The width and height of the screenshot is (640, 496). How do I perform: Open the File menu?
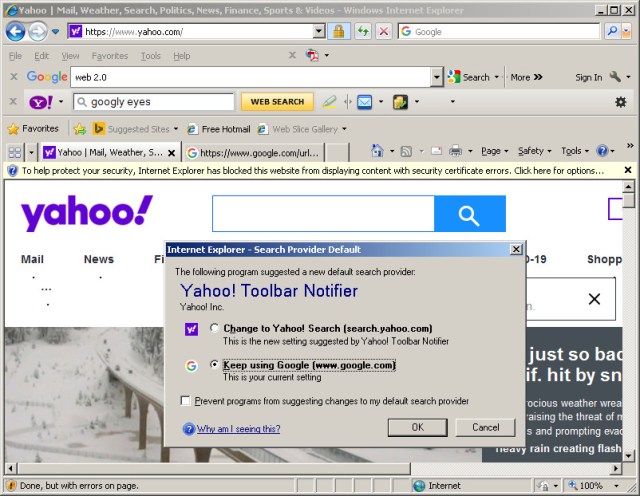[16, 56]
